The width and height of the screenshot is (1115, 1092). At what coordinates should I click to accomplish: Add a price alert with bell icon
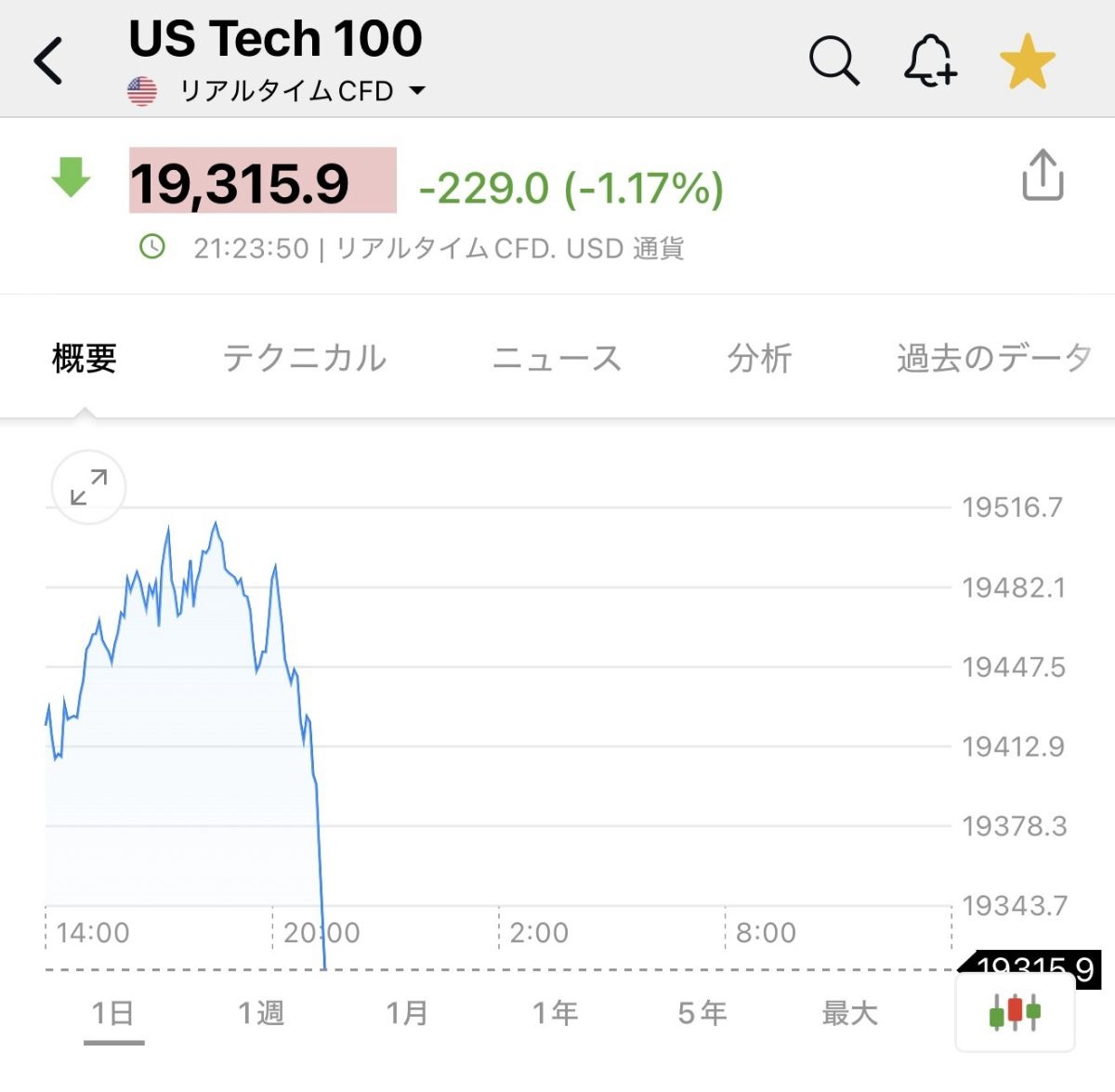click(x=930, y=61)
